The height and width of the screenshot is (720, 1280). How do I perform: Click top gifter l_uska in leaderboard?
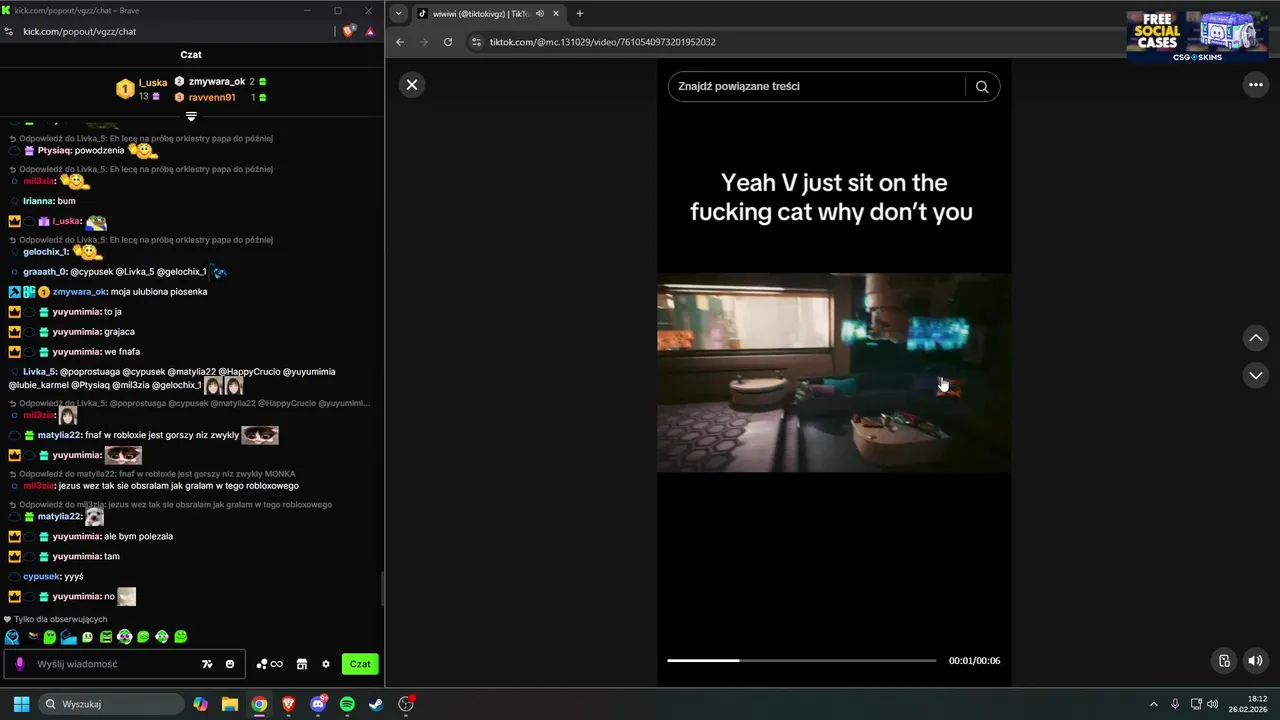(153, 82)
